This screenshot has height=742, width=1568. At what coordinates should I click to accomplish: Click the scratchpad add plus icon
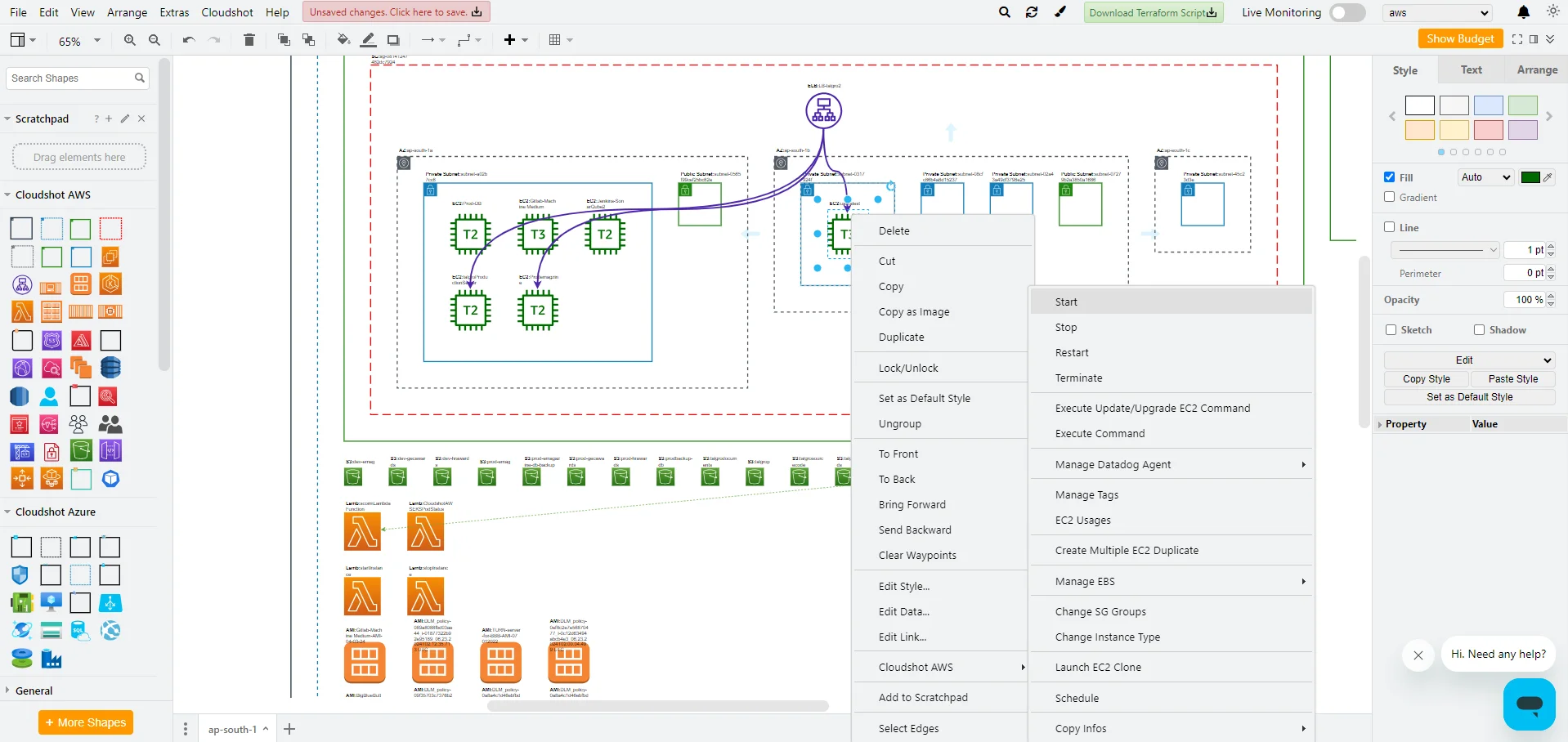[109, 118]
